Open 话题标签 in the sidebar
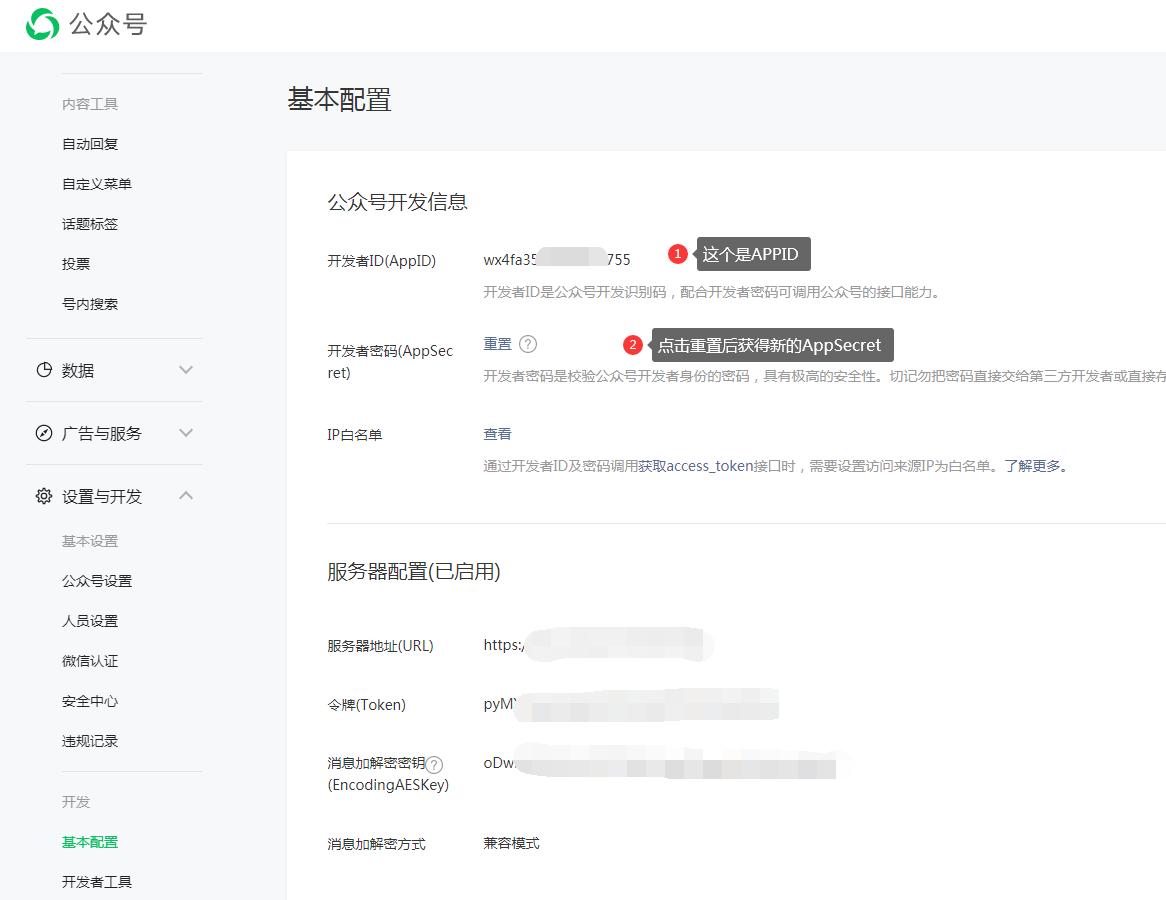This screenshot has width=1166, height=900. click(x=90, y=224)
